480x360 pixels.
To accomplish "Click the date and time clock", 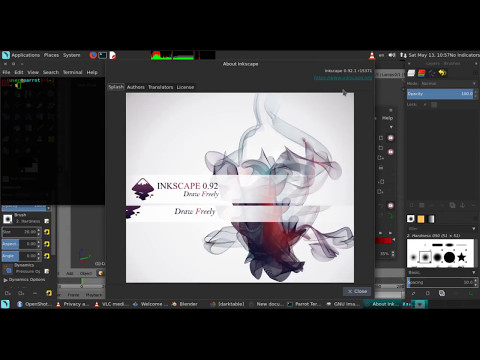I will point(429,55).
